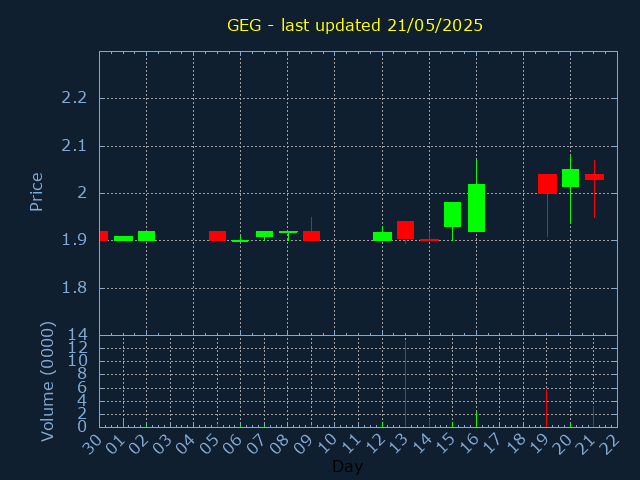This screenshot has height=480, width=640.
Task: Click the 2.1 price tick label
Action: point(74,146)
